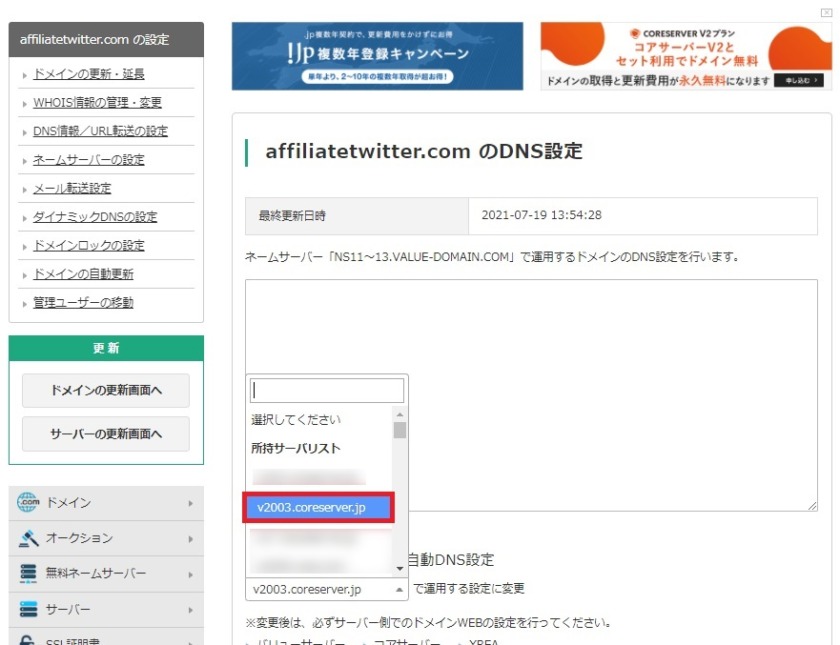Open WHOIS情報の管理・変更 link
The width and height of the screenshot is (840, 645).
[x=97, y=102]
